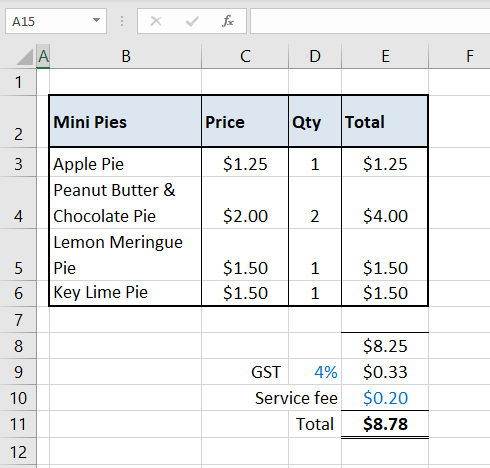
Task: Click the GST label cell
Action: click(x=245, y=372)
